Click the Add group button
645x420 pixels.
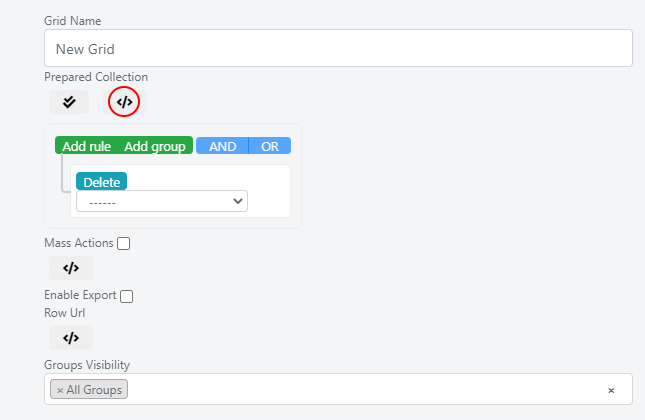click(x=155, y=146)
